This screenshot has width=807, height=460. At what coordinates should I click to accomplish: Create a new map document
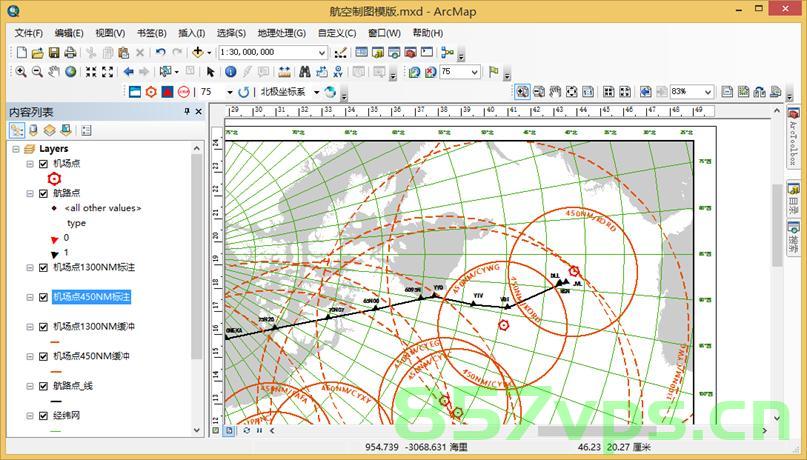tap(22, 52)
